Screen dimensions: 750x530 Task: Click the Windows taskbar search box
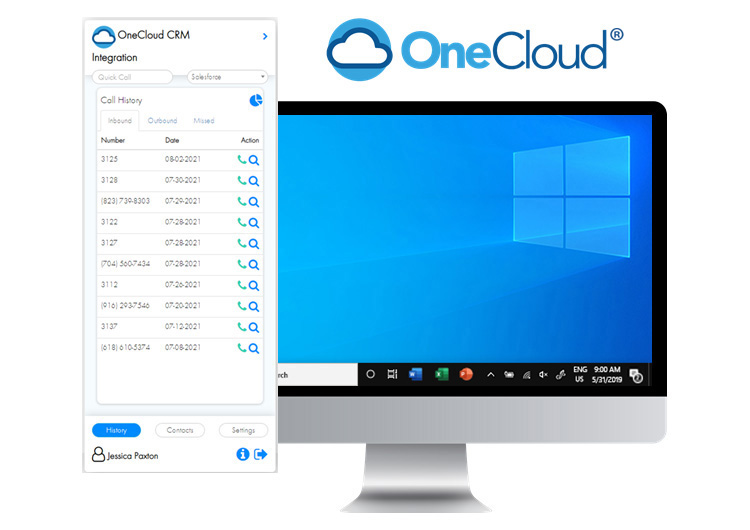click(x=318, y=375)
